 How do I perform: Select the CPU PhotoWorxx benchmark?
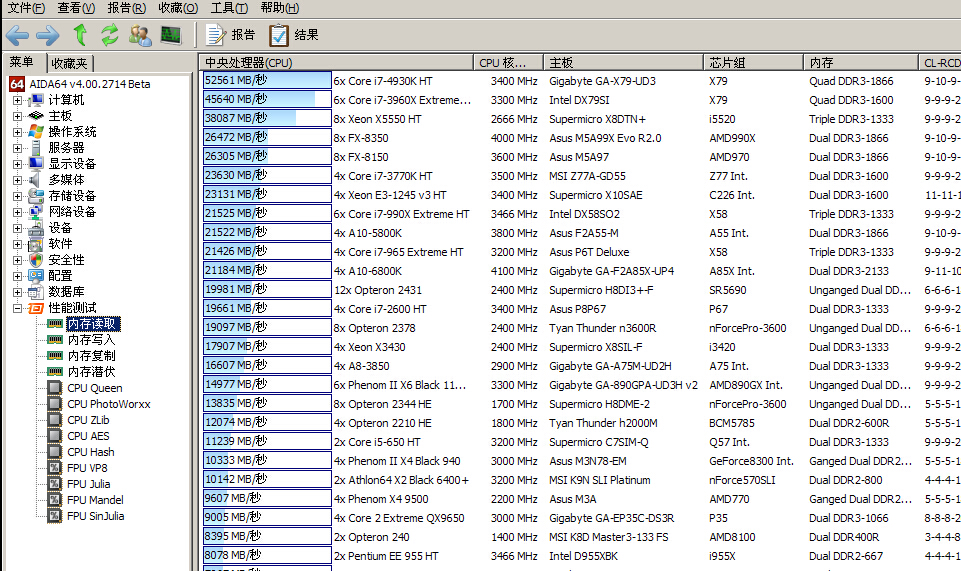coord(108,404)
